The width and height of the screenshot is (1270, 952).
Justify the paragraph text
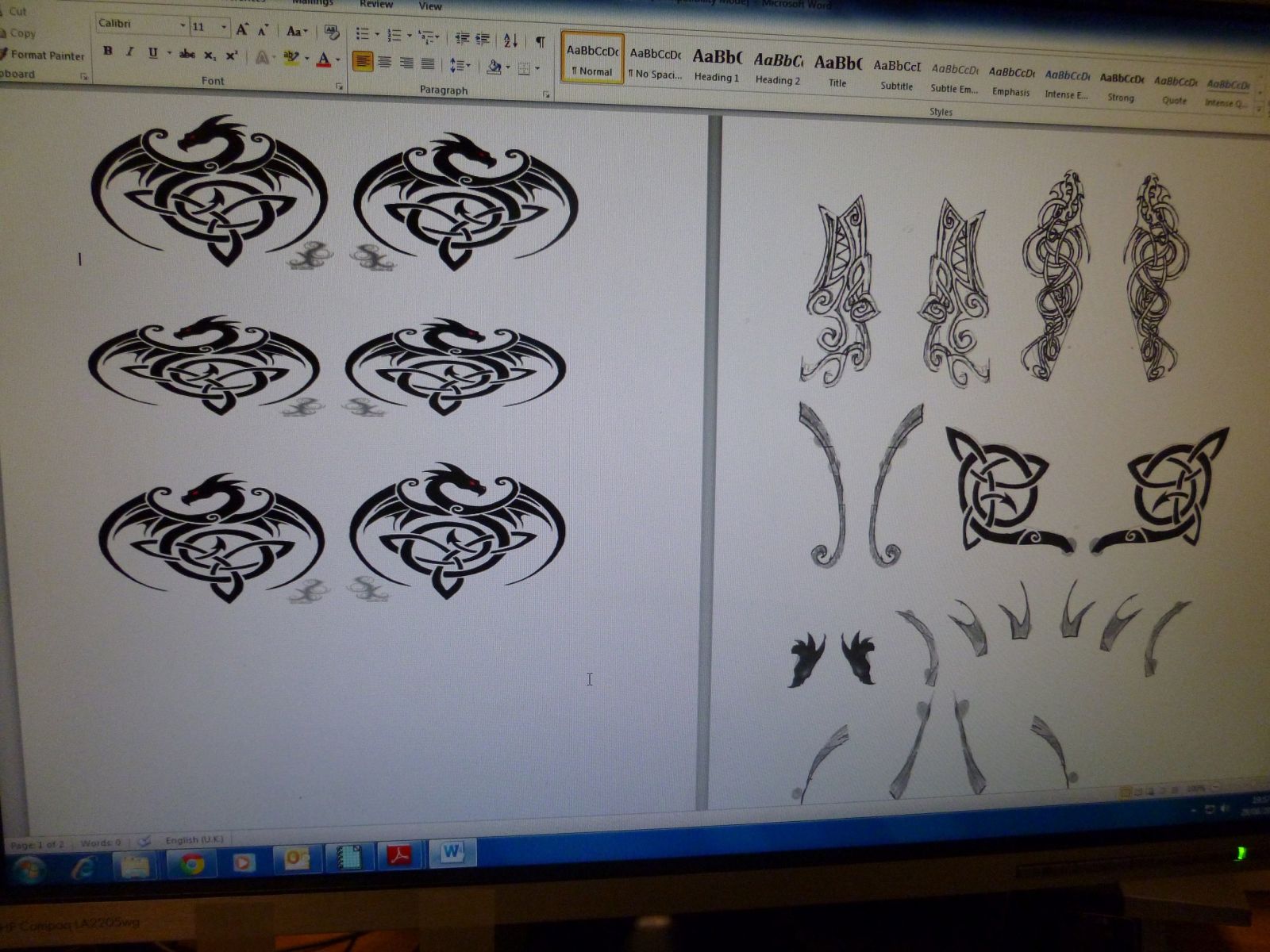click(x=428, y=63)
